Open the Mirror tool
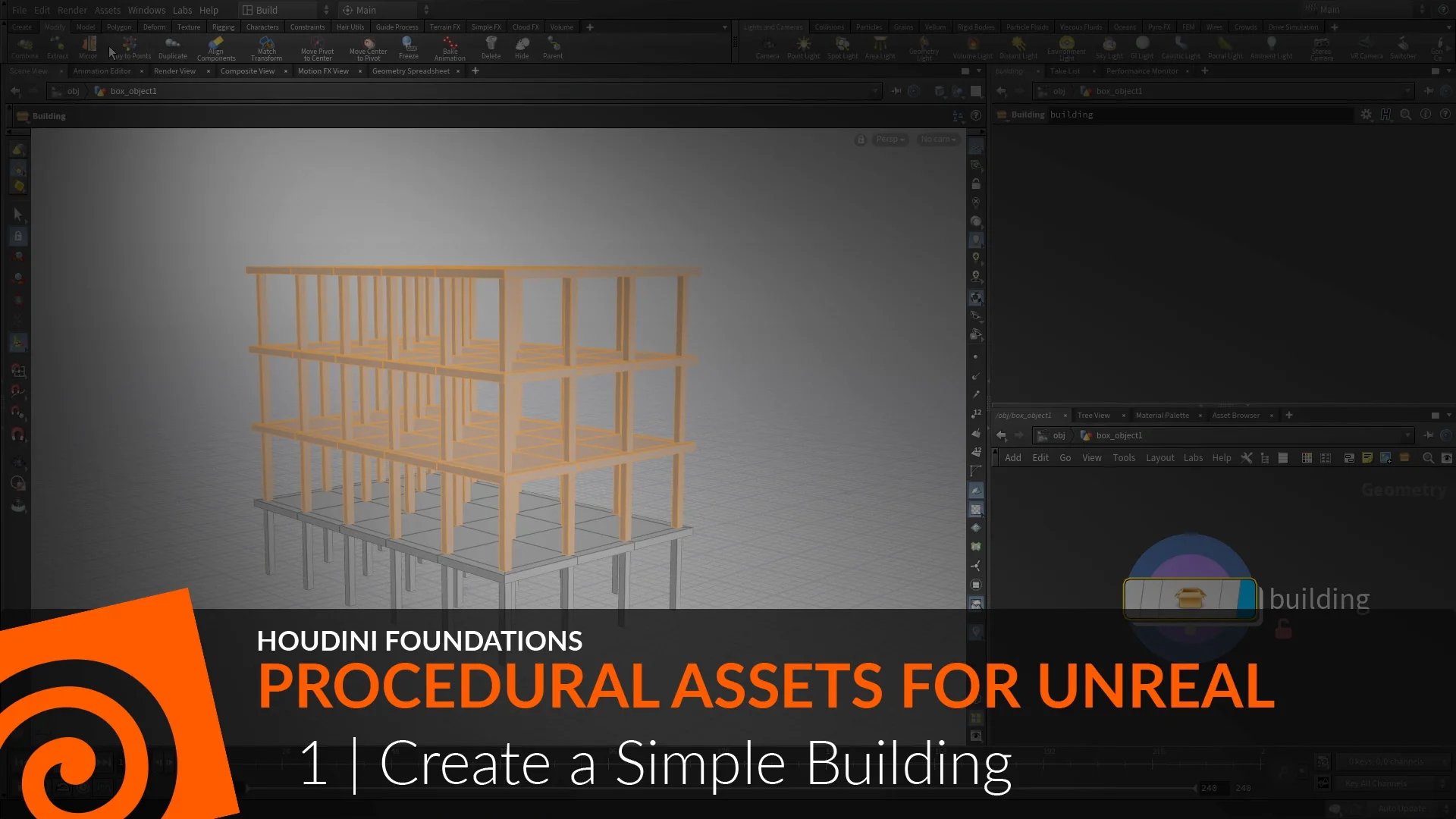The height and width of the screenshot is (819, 1456). [88, 48]
